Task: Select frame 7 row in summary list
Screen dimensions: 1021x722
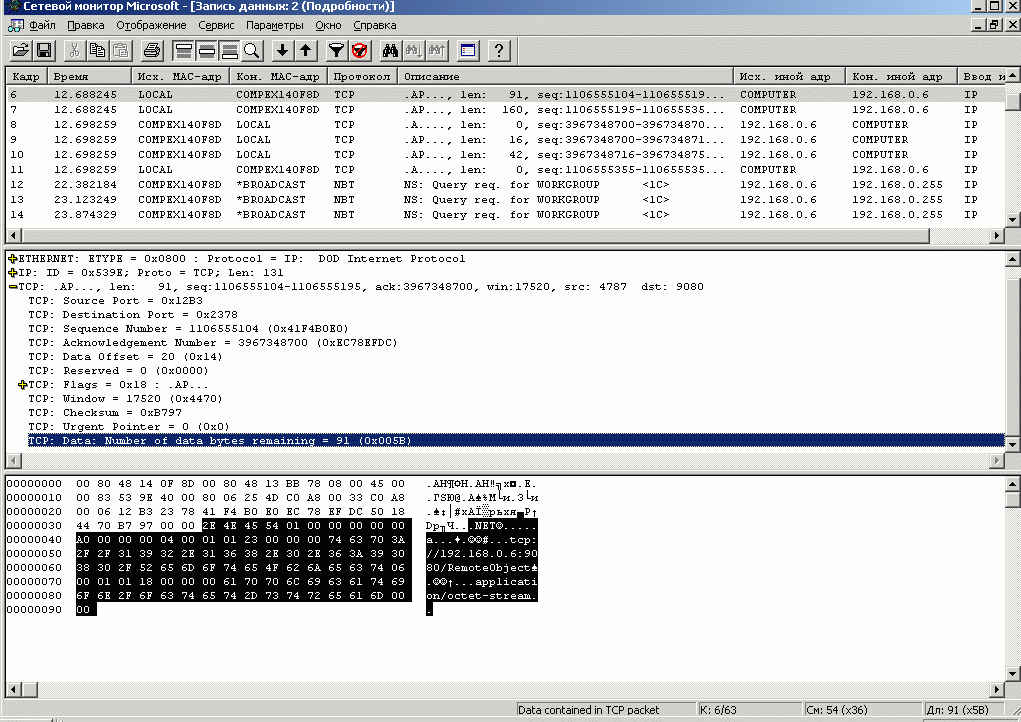Action: (x=505, y=109)
